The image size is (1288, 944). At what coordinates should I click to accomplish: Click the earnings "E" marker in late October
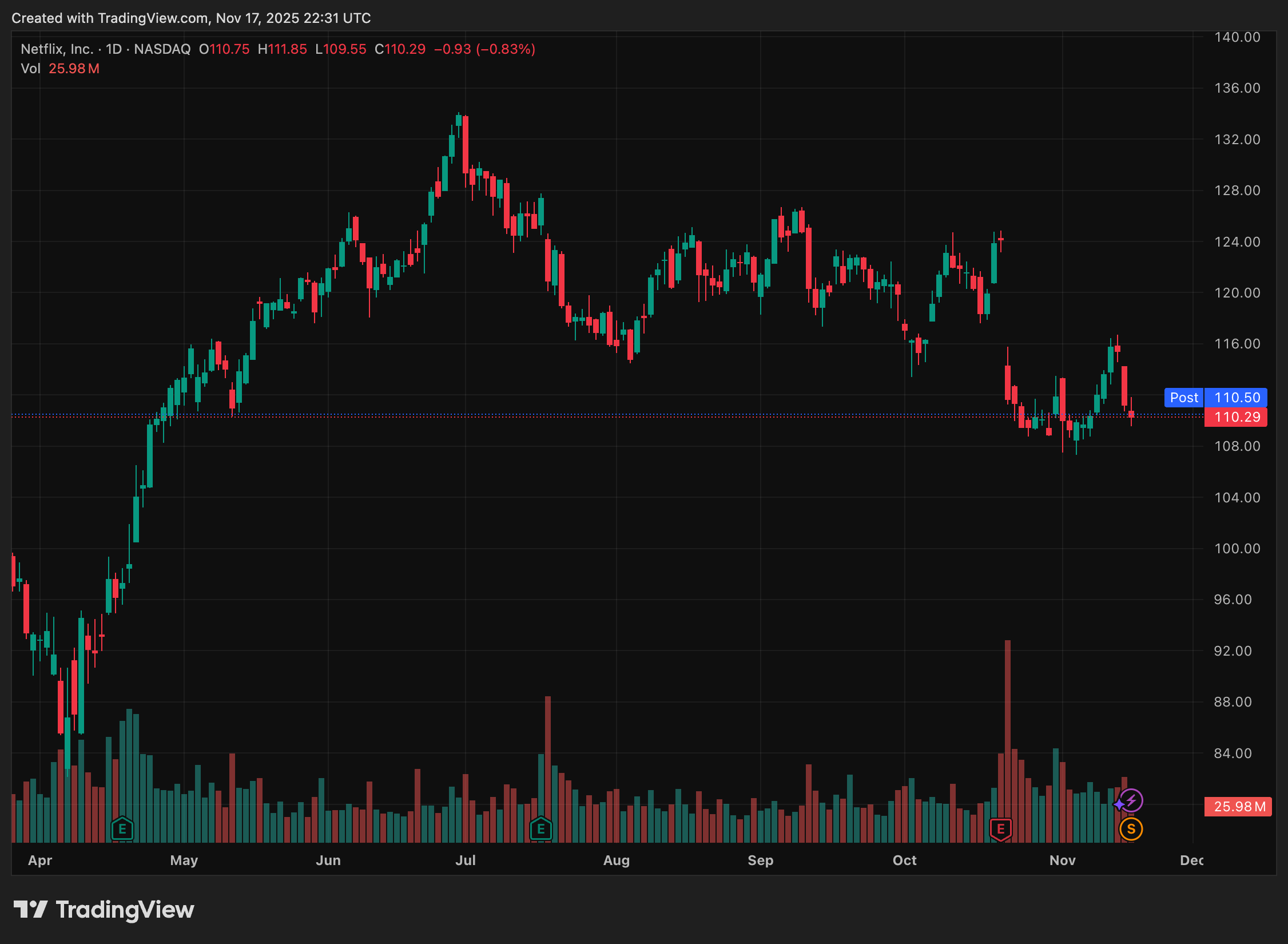coord(1000,828)
